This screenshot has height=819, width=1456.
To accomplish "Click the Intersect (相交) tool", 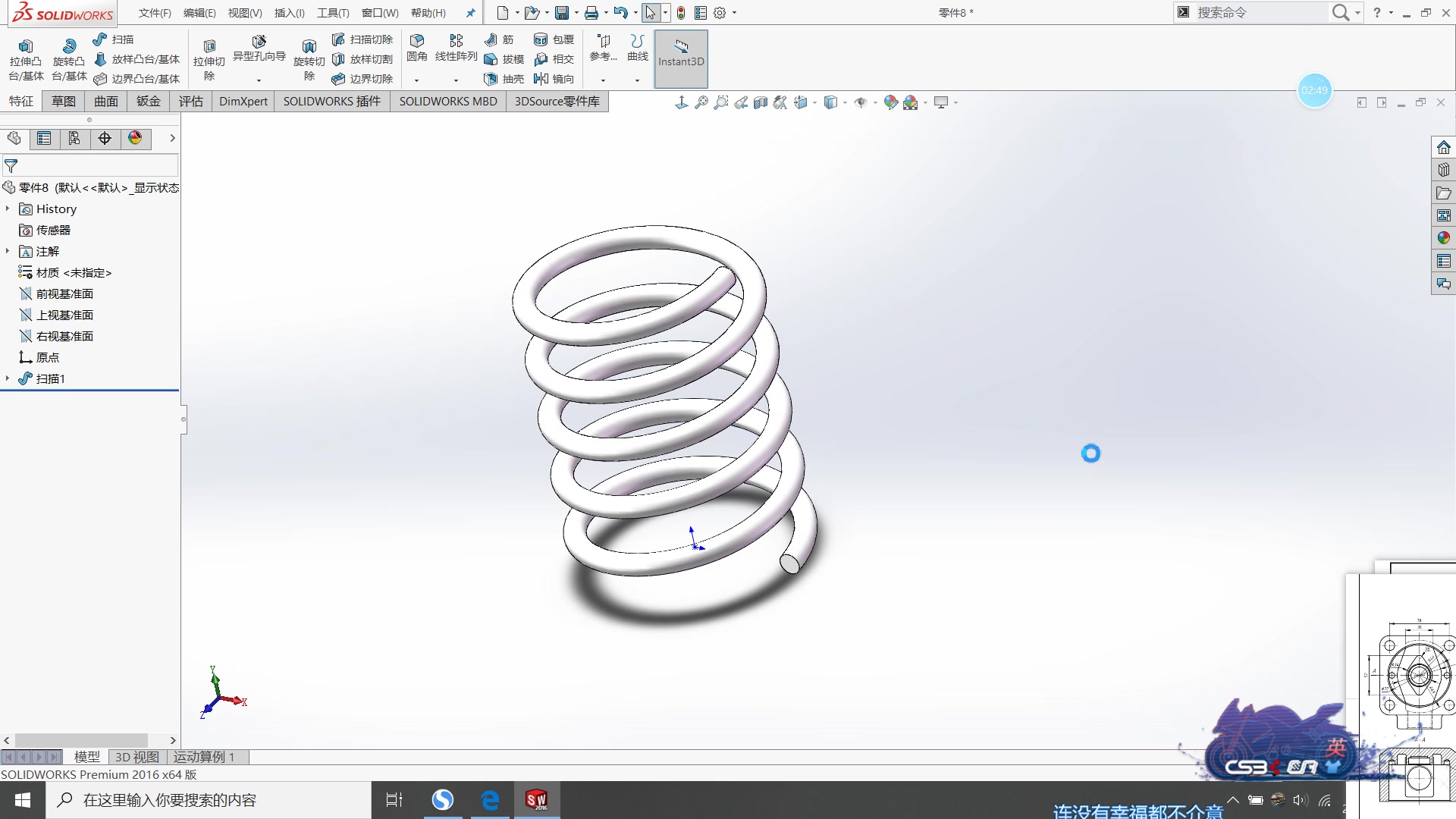I will [x=554, y=59].
